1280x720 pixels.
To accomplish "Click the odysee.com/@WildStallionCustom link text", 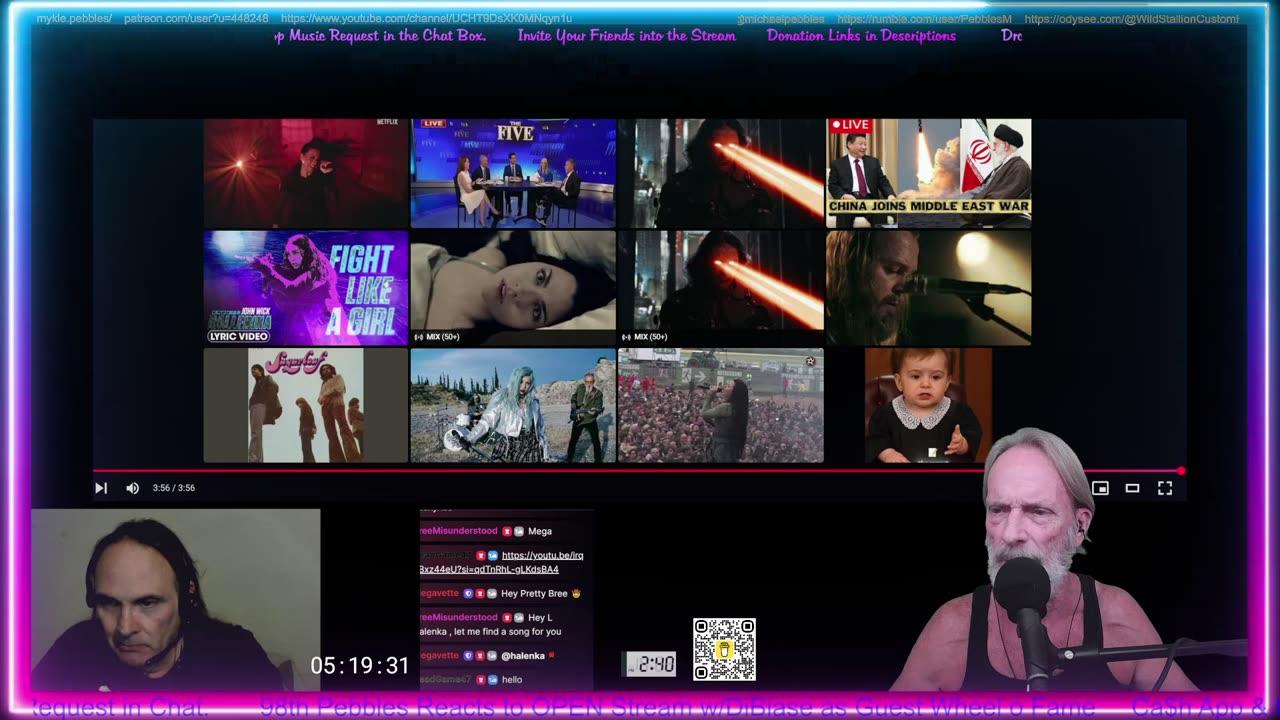I will 1132,18.
